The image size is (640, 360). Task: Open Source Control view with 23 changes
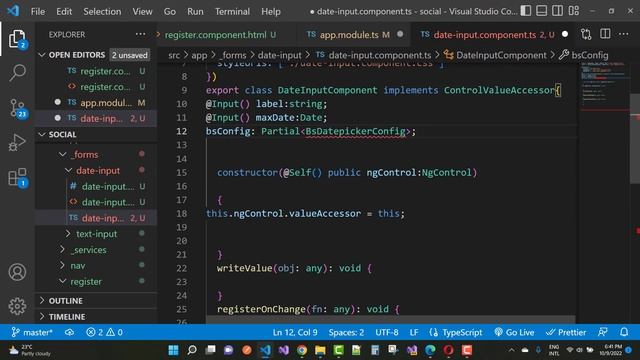coord(18,109)
